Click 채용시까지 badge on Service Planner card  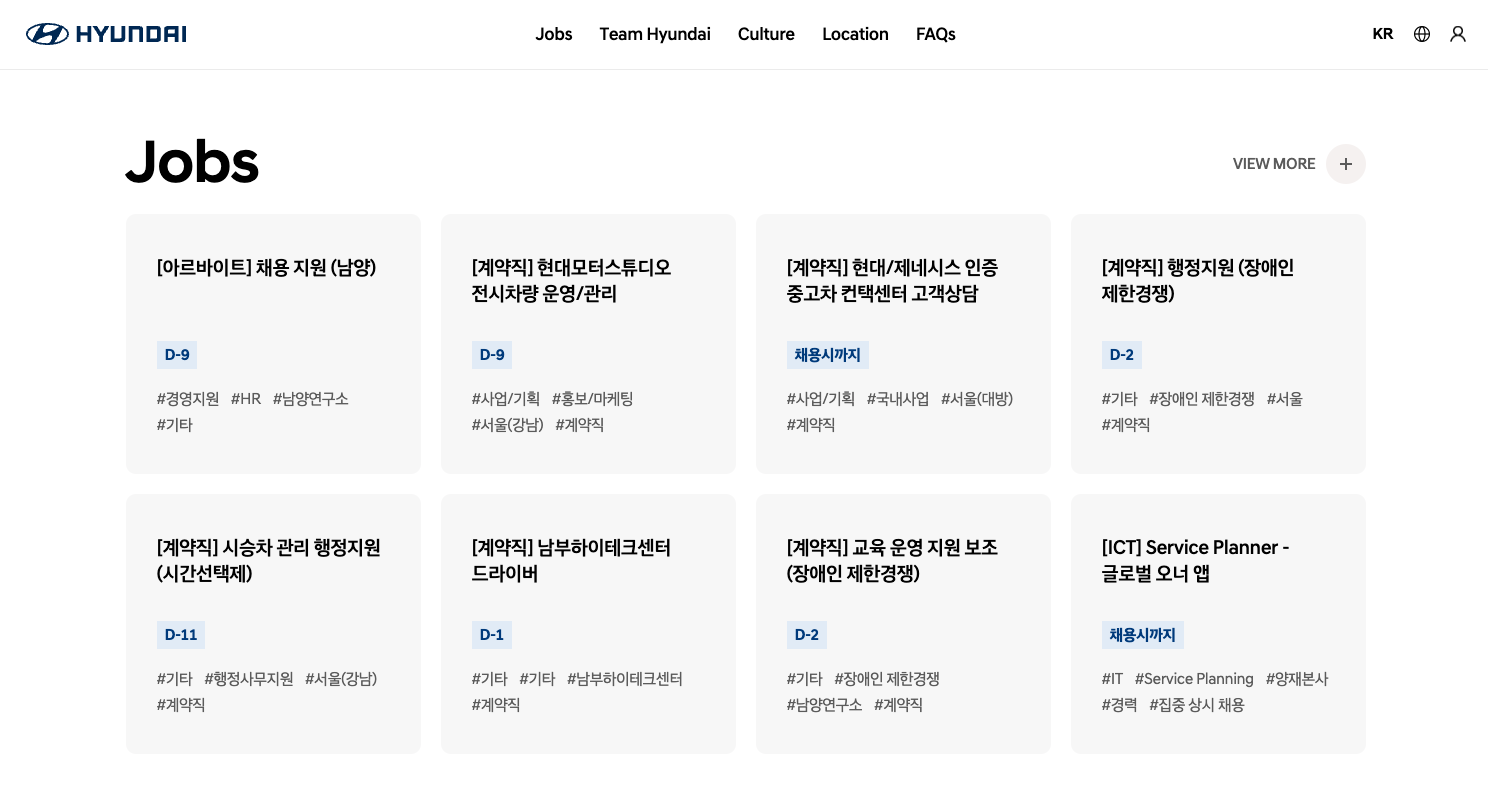click(1143, 635)
